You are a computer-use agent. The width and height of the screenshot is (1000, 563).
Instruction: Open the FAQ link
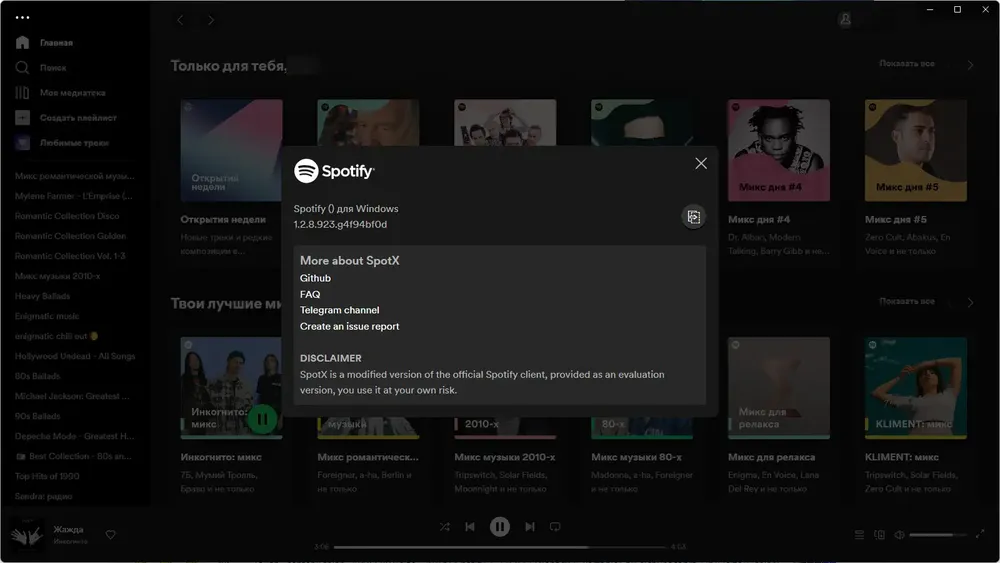click(310, 295)
